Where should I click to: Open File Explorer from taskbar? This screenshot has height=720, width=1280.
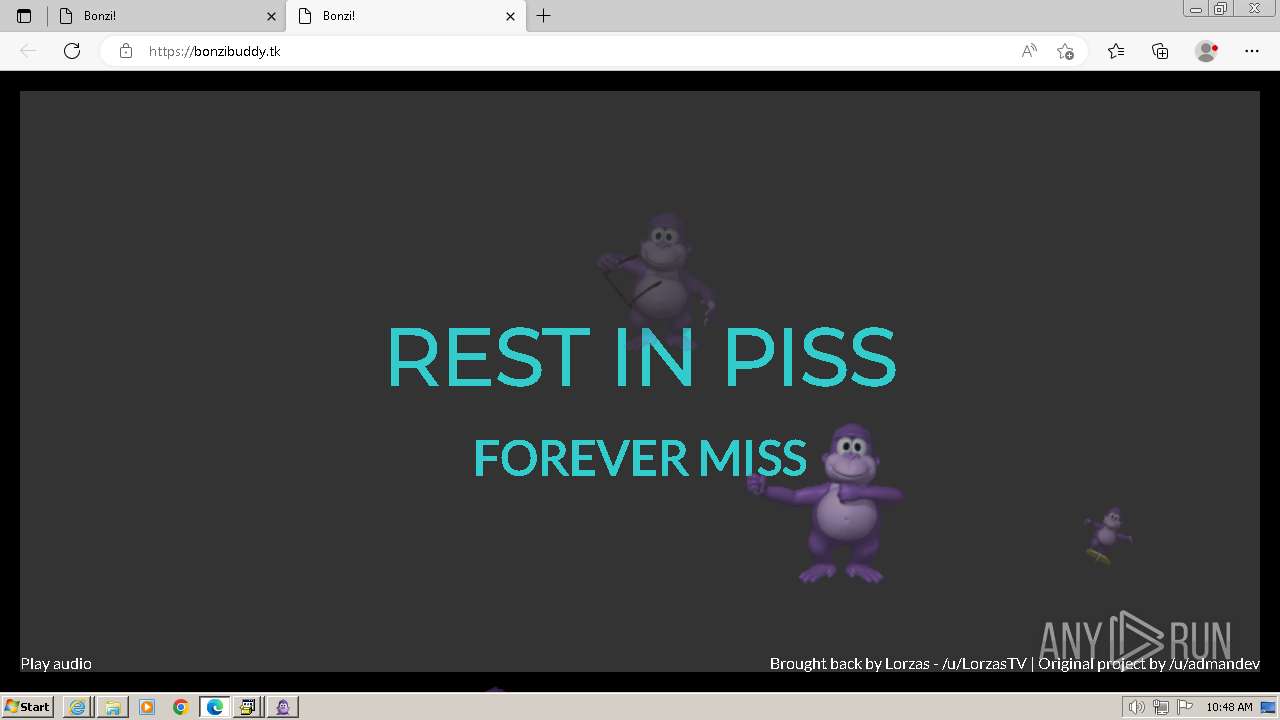[112, 707]
